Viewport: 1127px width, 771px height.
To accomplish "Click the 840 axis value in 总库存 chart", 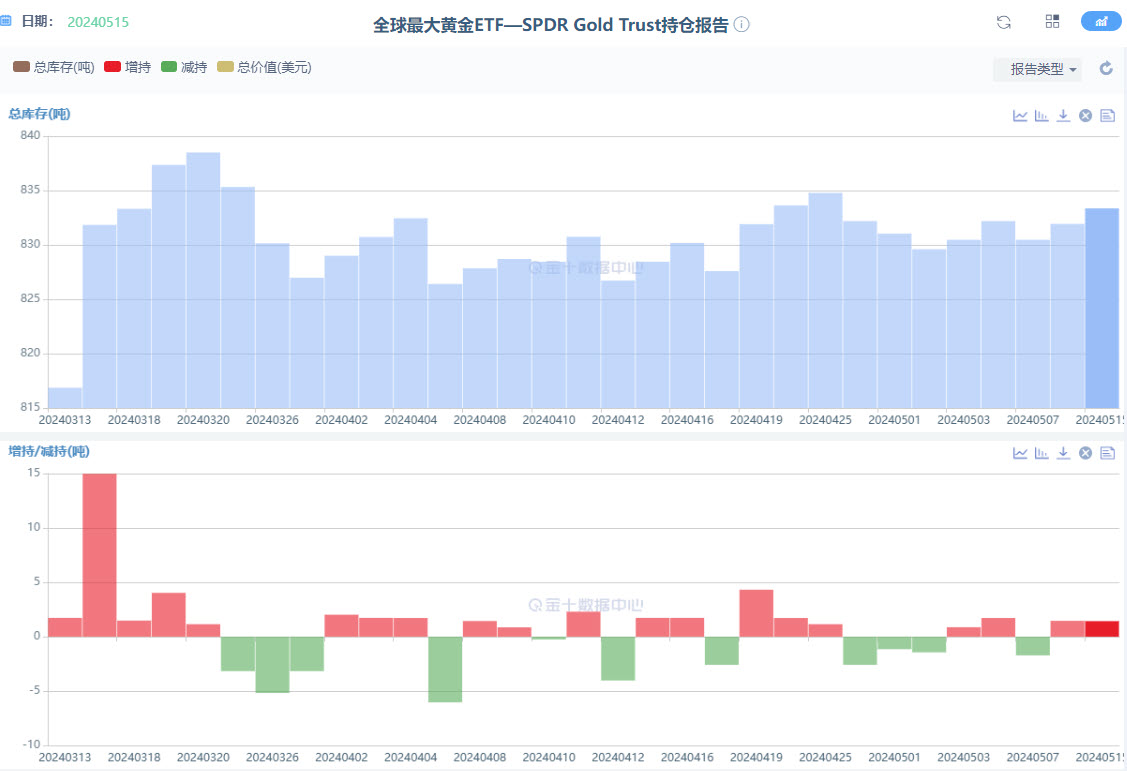I will click(30, 135).
